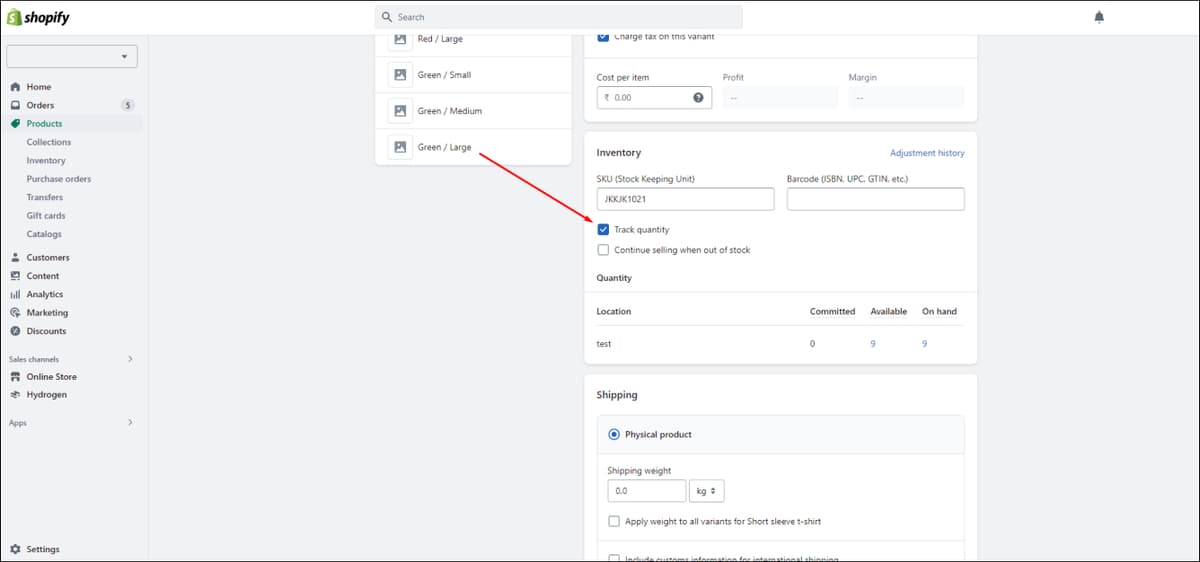
Task: Open the notifications bell
Action: 1099,17
